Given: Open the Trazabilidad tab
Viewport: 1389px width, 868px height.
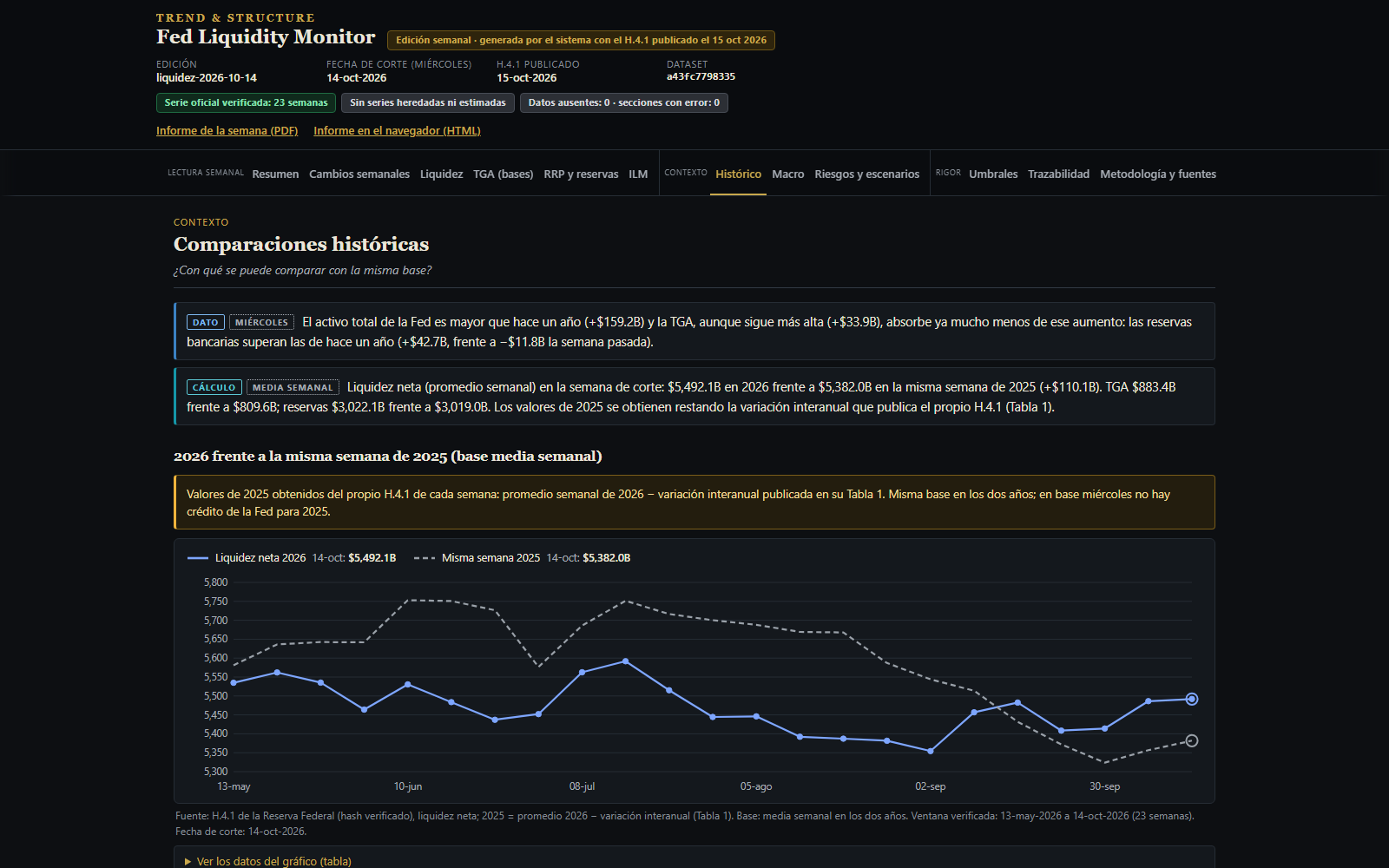Looking at the screenshot, I should pyautogui.click(x=1058, y=174).
